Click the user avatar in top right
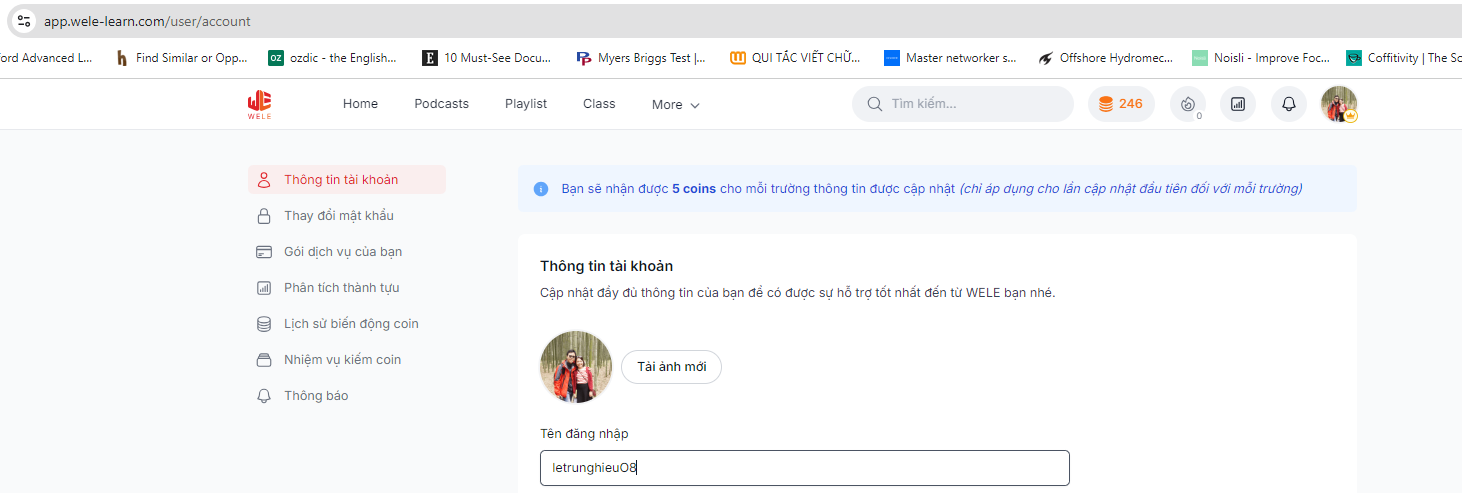Screen dimensions: 1462x493 (1338, 104)
